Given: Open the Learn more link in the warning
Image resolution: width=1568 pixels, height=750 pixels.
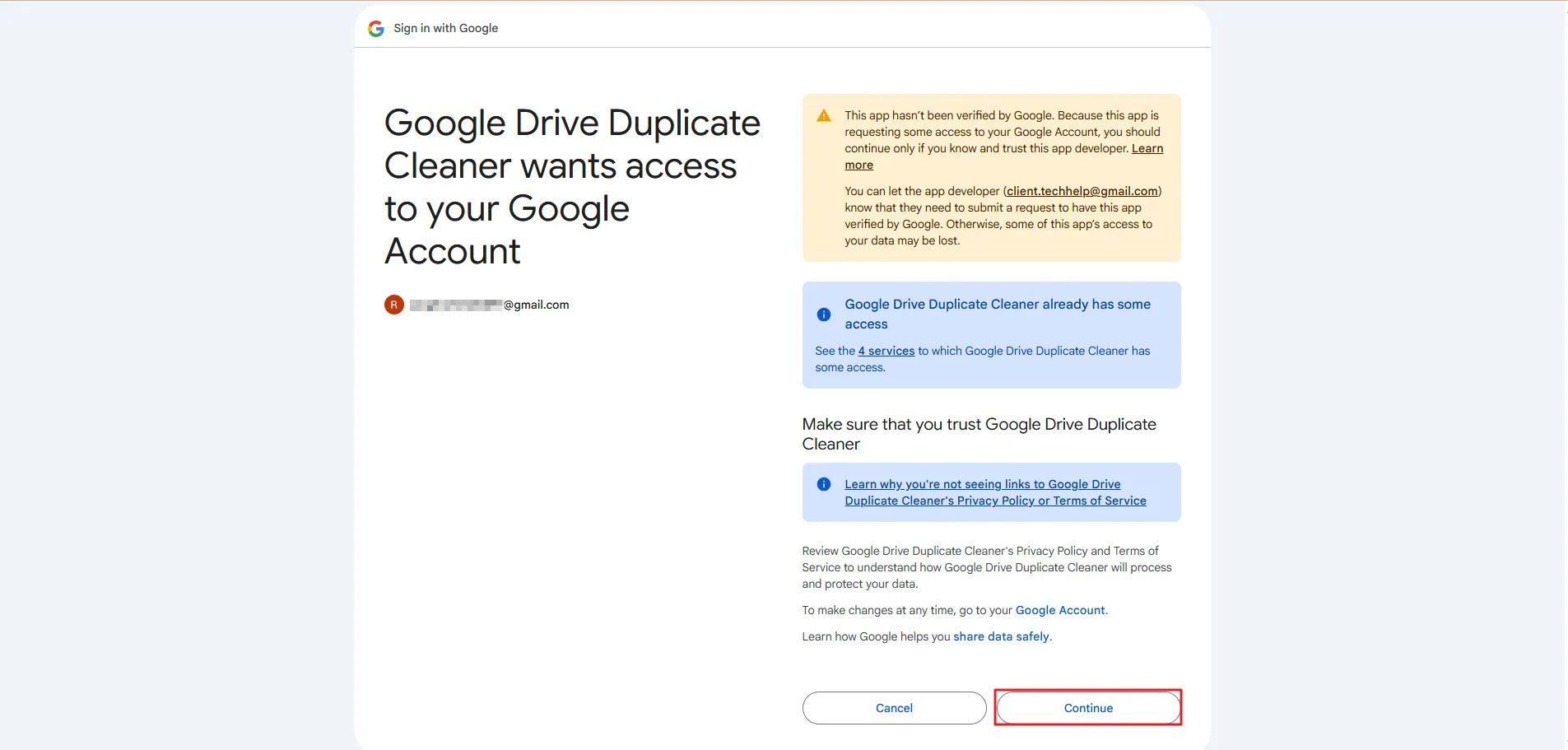Looking at the screenshot, I should 1147,149.
